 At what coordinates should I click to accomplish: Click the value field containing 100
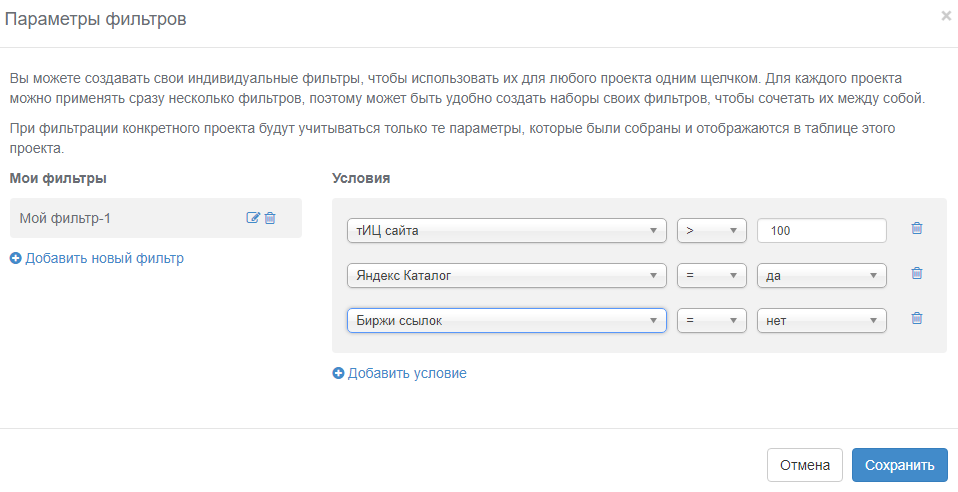pos(822,230)
